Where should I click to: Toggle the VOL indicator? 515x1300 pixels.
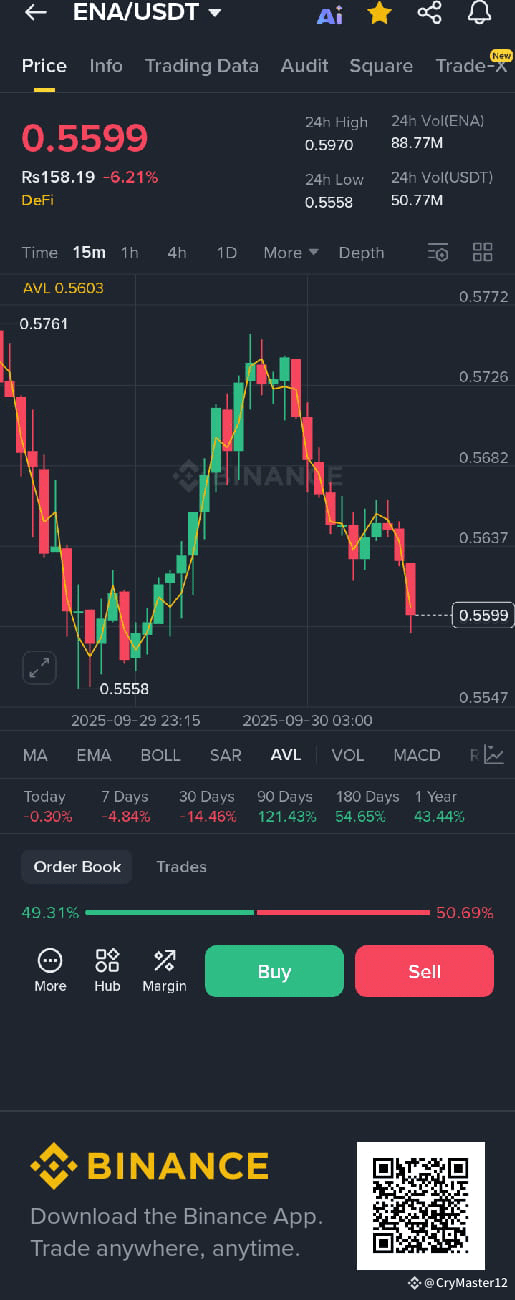pos(348,755)
